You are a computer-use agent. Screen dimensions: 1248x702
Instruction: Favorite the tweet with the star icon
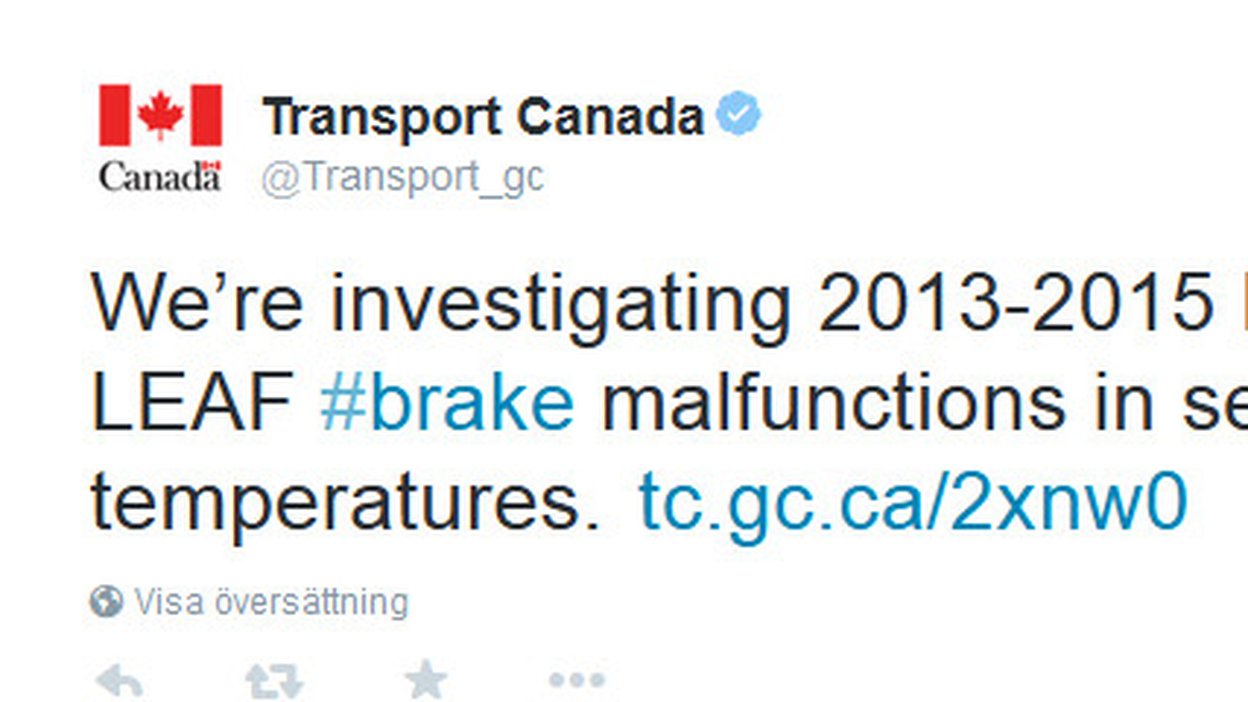[x=426, y=680]
